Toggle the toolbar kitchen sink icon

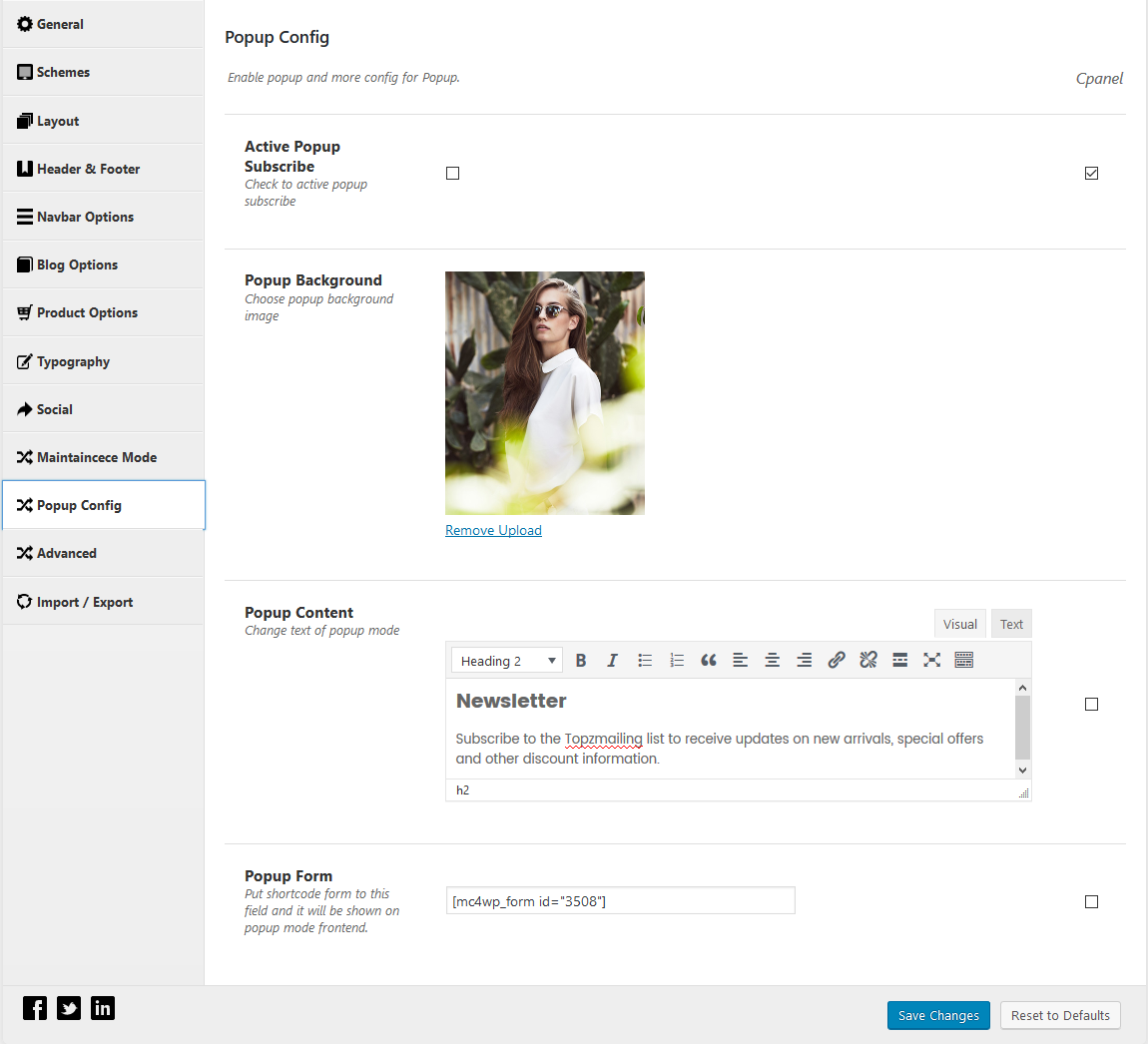click(x=963, y=661)
